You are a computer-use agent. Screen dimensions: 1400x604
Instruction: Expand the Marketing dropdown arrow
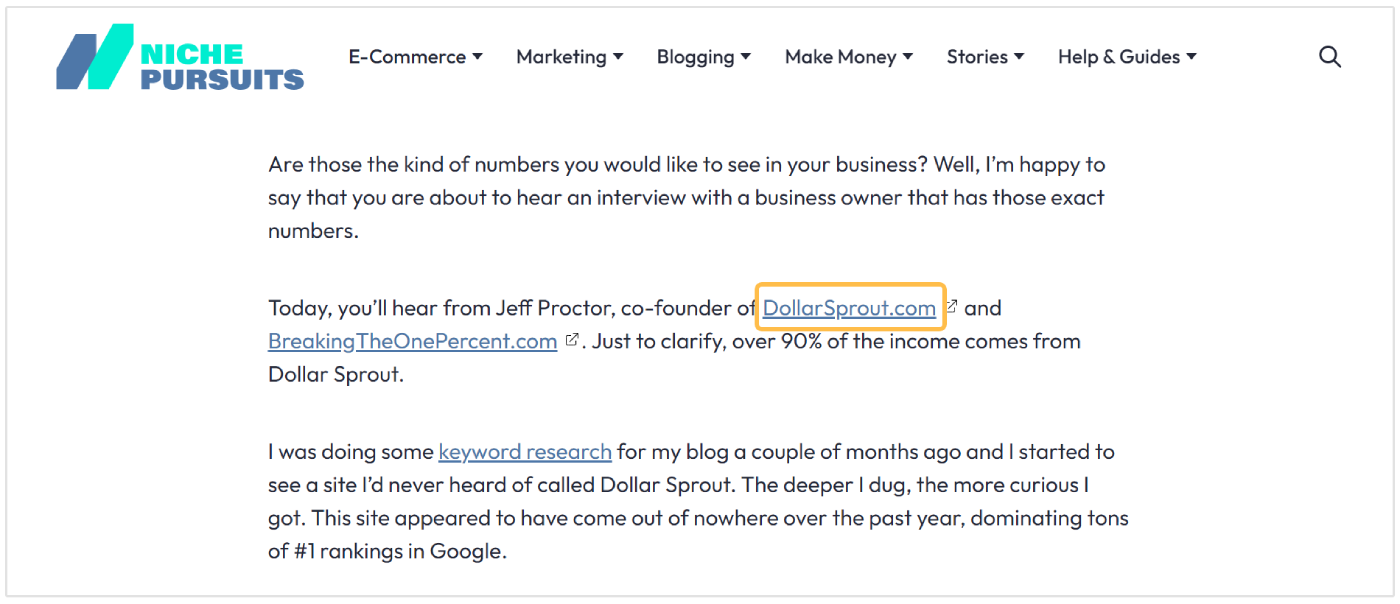click(x=618, y=57)
